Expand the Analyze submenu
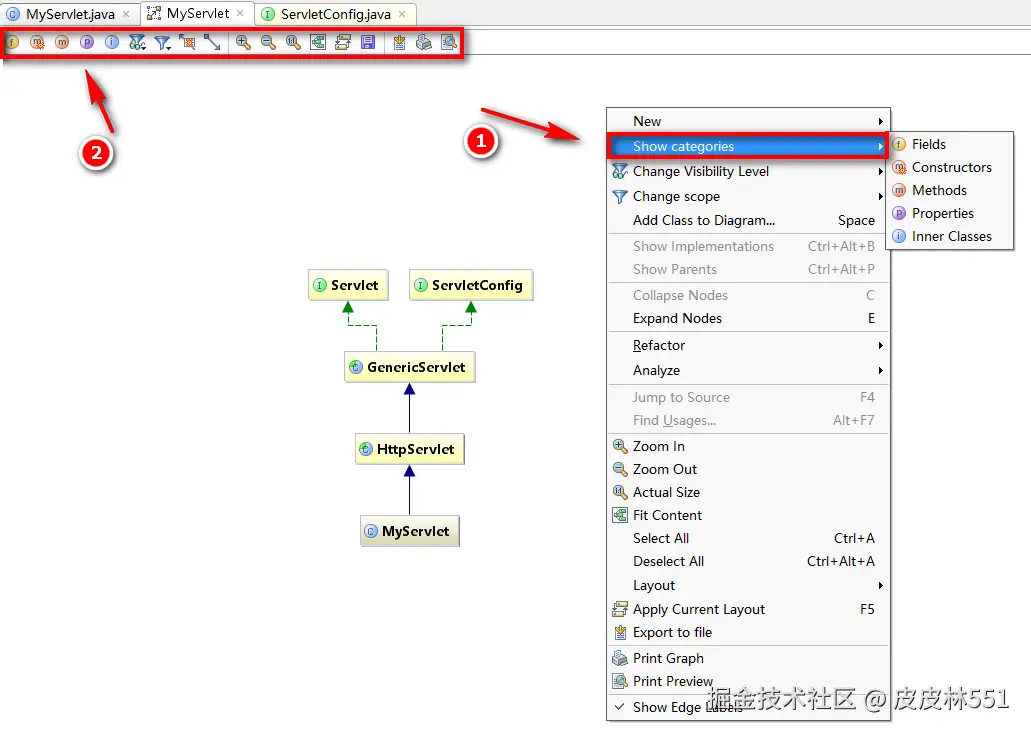1031x734 pixels. click(748, 370)
